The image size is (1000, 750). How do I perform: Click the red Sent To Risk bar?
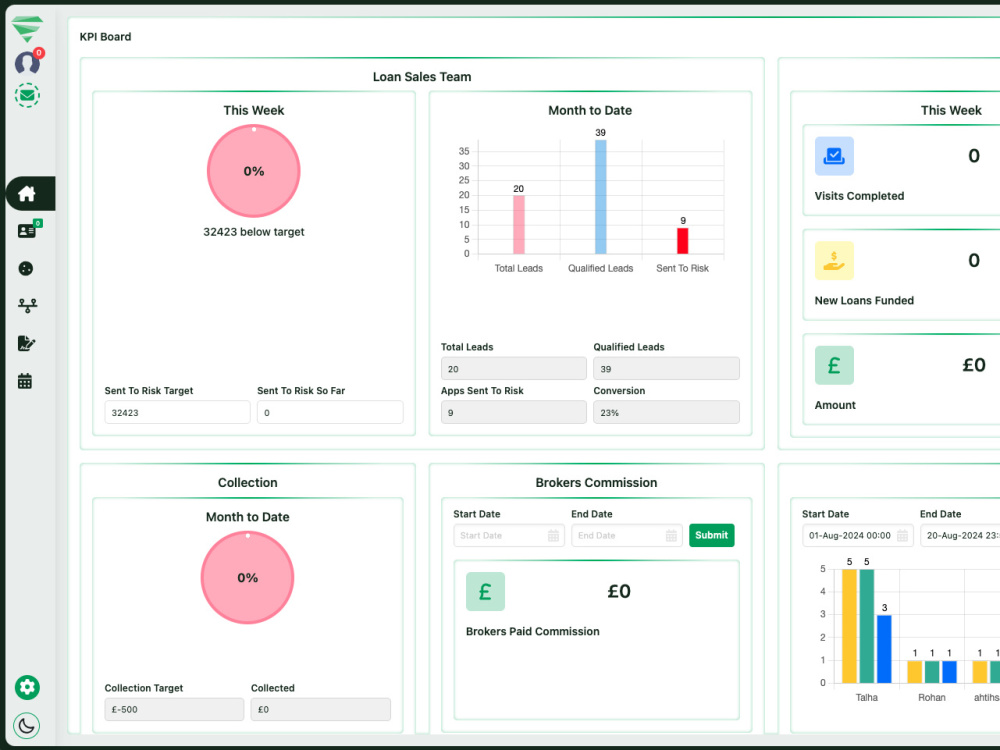(x=682, y=240)
